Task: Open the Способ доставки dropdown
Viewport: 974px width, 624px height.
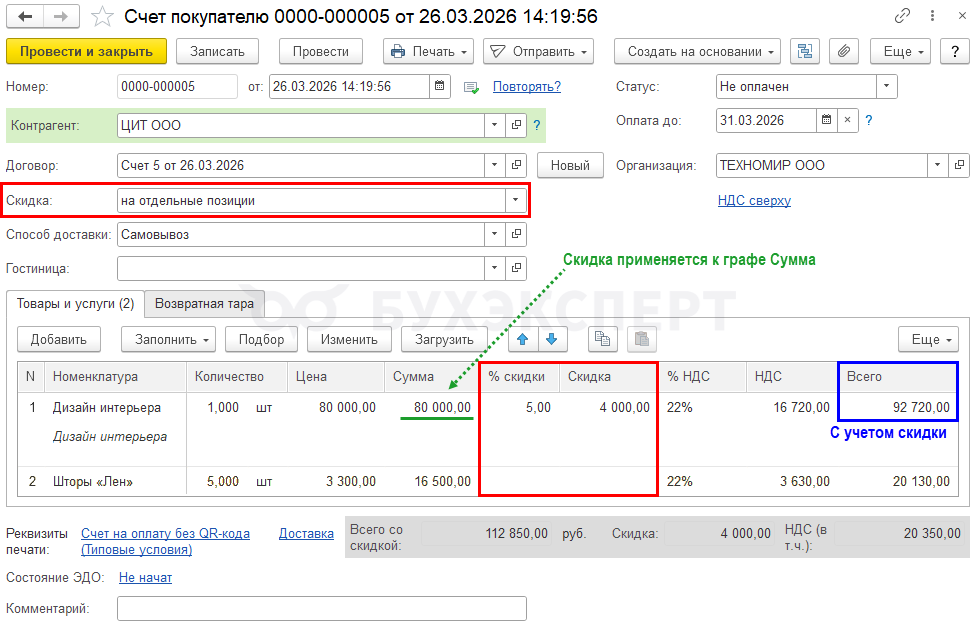Action: tap(494, 234)
